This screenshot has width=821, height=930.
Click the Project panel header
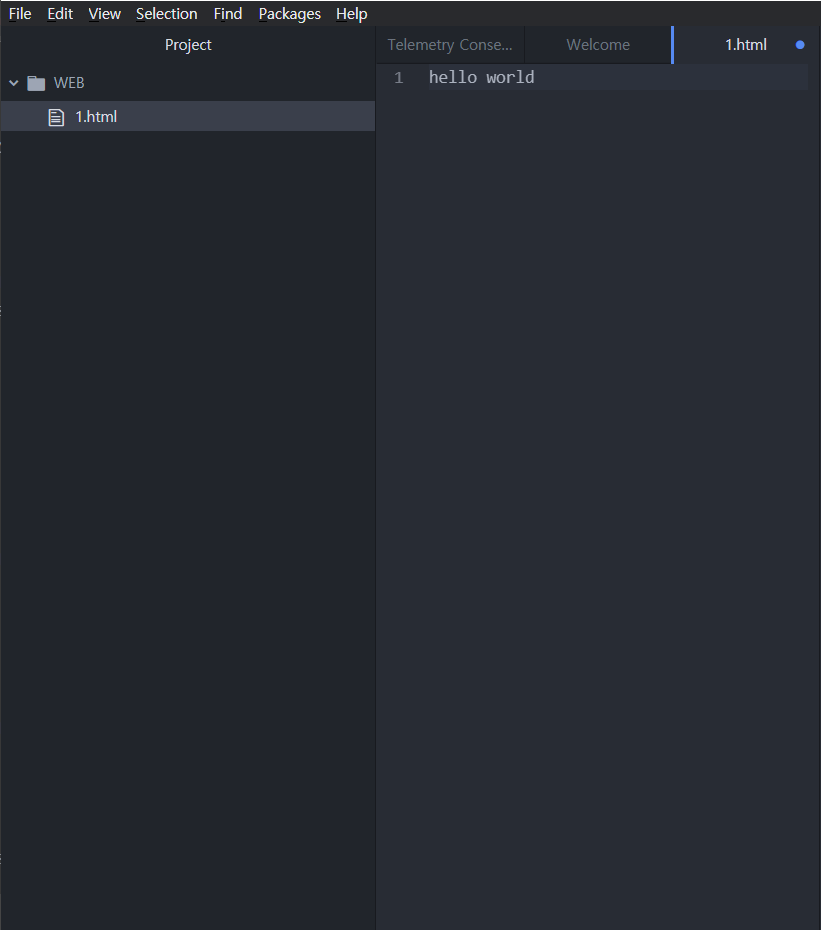188,44
